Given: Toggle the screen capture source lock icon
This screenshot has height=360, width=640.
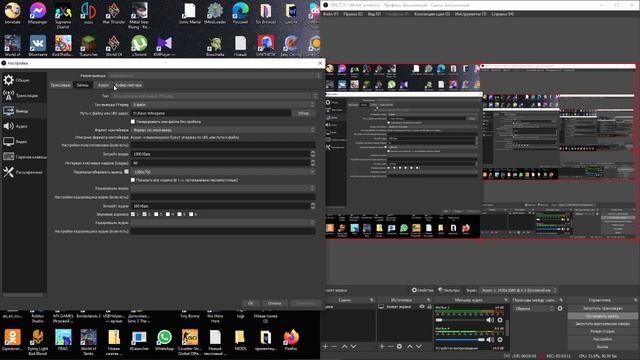Looking at the screenshot, I should tap(429, 307).
